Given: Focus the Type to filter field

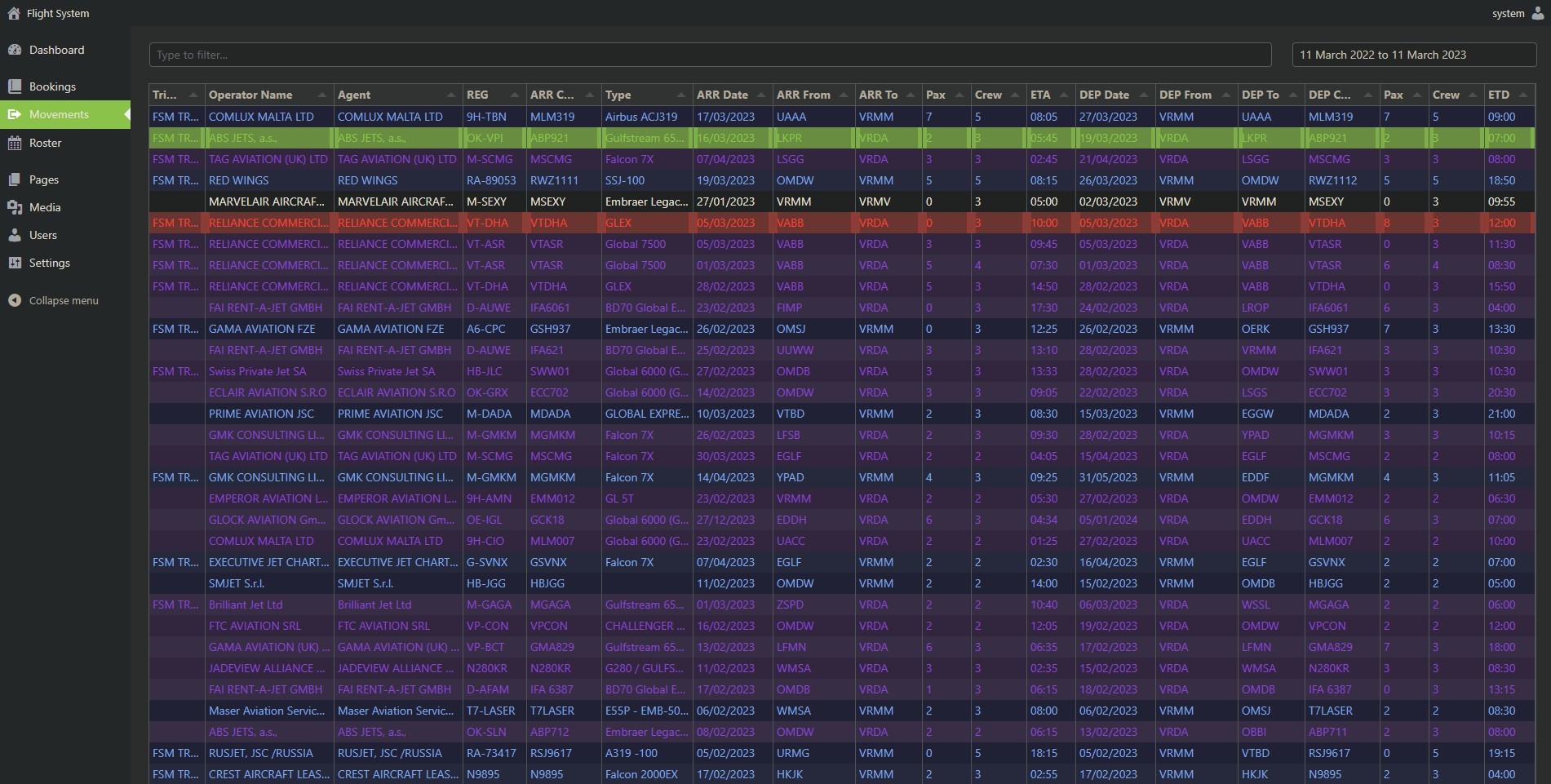Looking at the screenshot, I should (710, 55).
